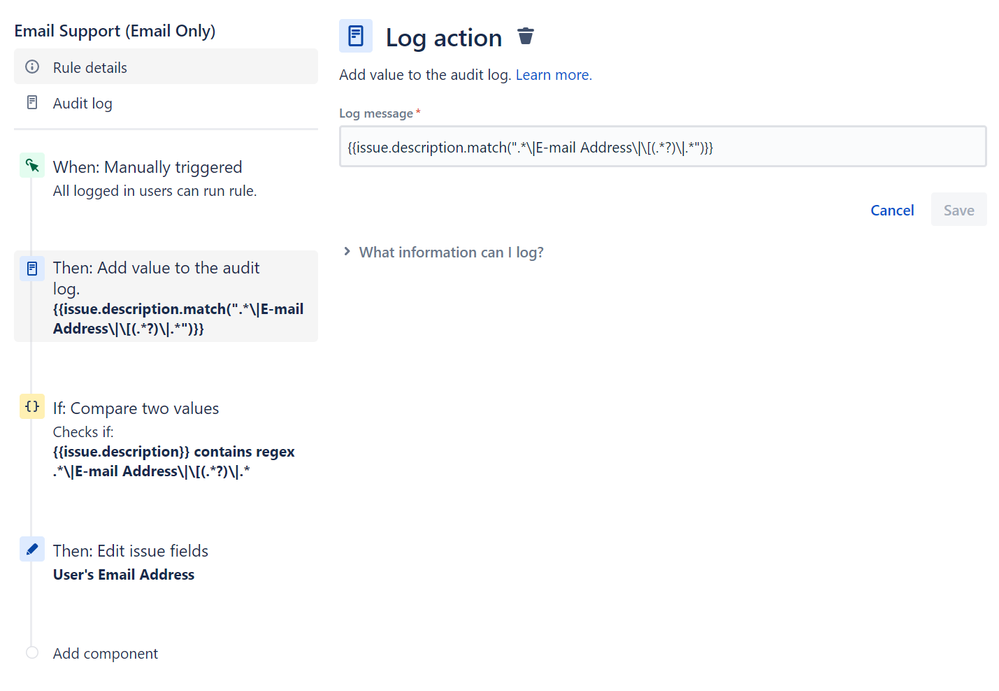Select the audit log action step icon
The height and width of the screenshot is (691, 999).
tap(32, 269)
